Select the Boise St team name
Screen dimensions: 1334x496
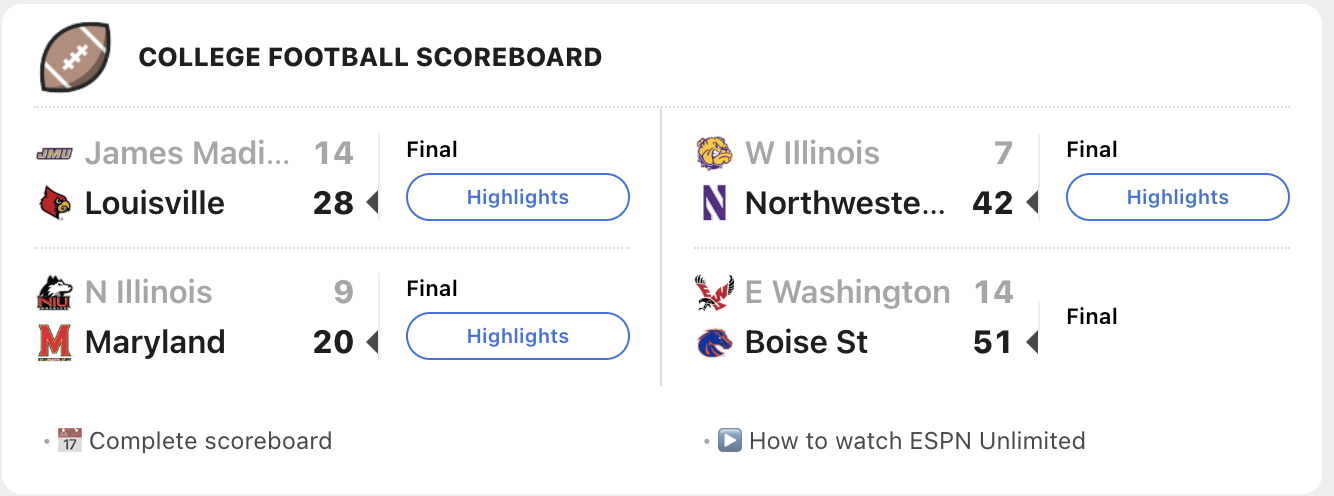pos(806,343)
